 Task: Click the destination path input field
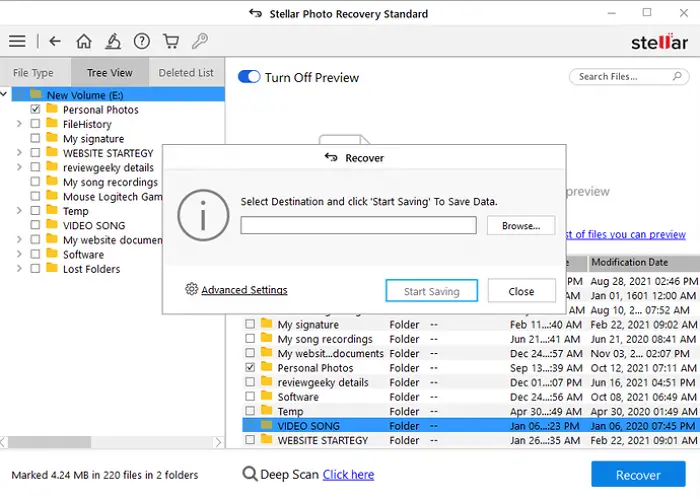358,225
